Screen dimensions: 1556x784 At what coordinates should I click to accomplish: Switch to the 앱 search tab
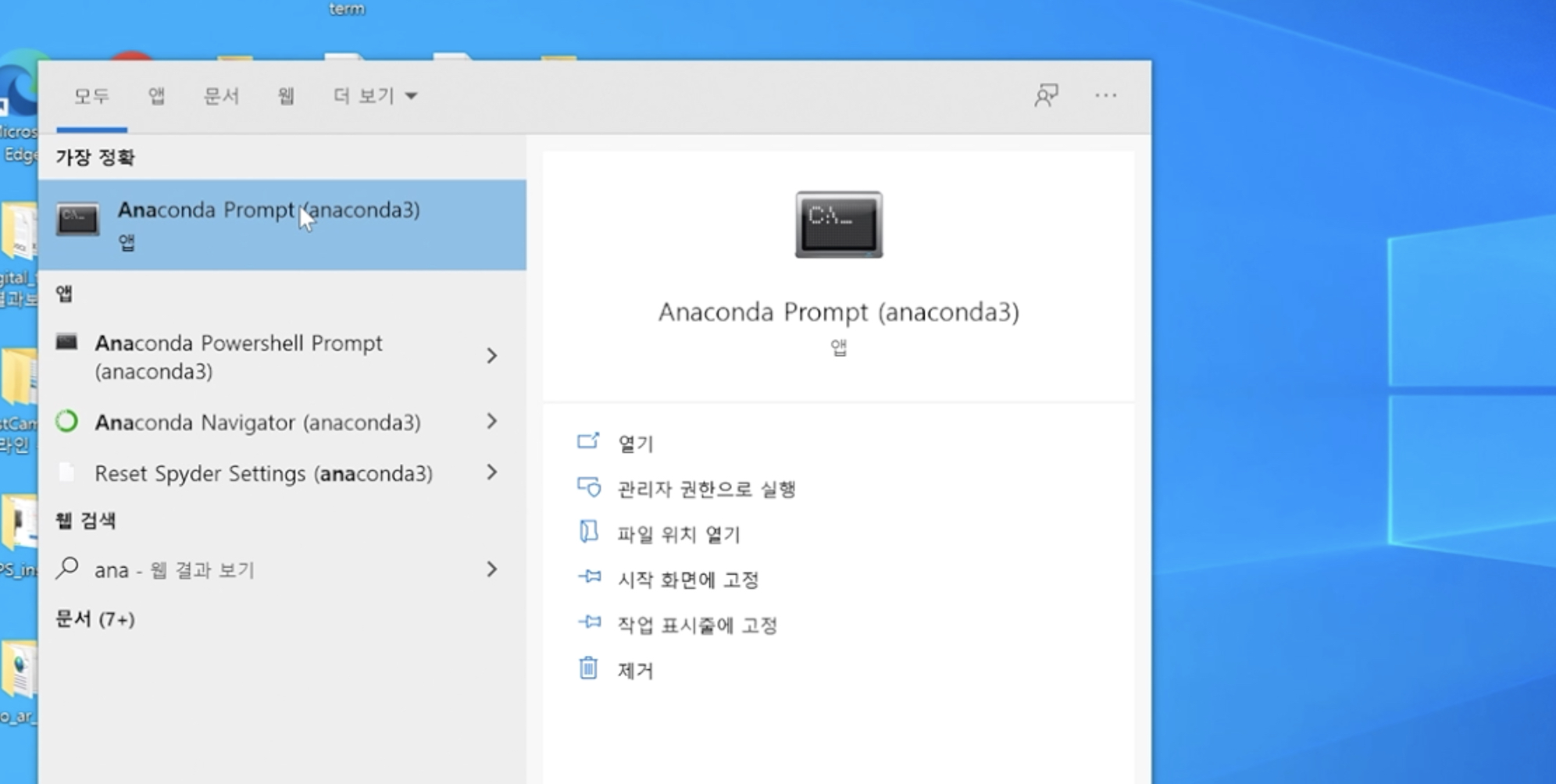tap(156, 96)
